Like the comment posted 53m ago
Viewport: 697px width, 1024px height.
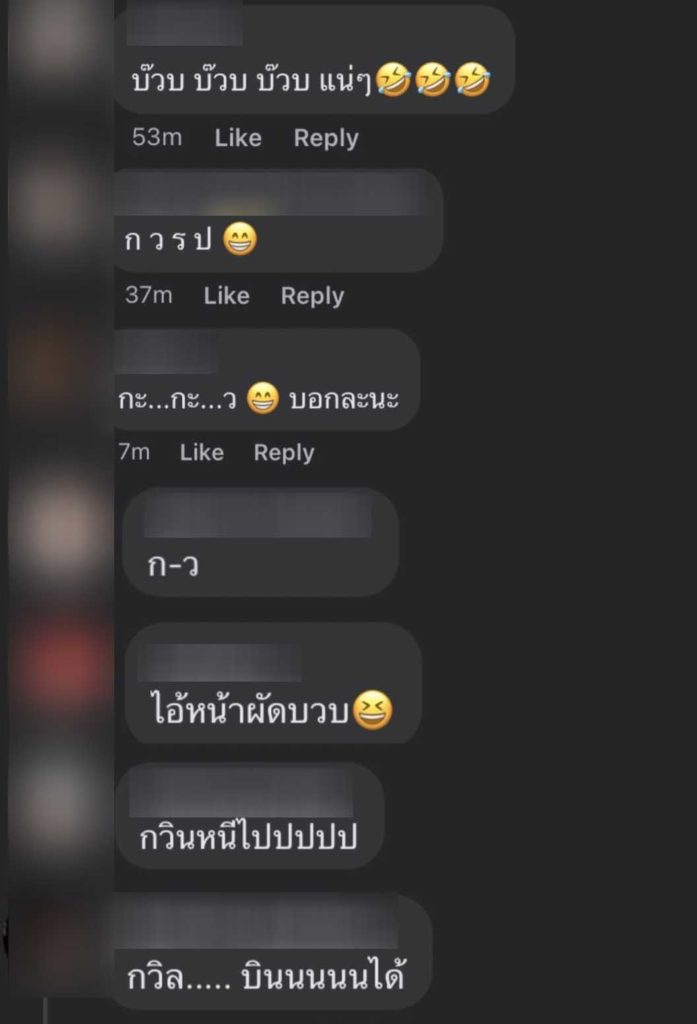[238, 138]
